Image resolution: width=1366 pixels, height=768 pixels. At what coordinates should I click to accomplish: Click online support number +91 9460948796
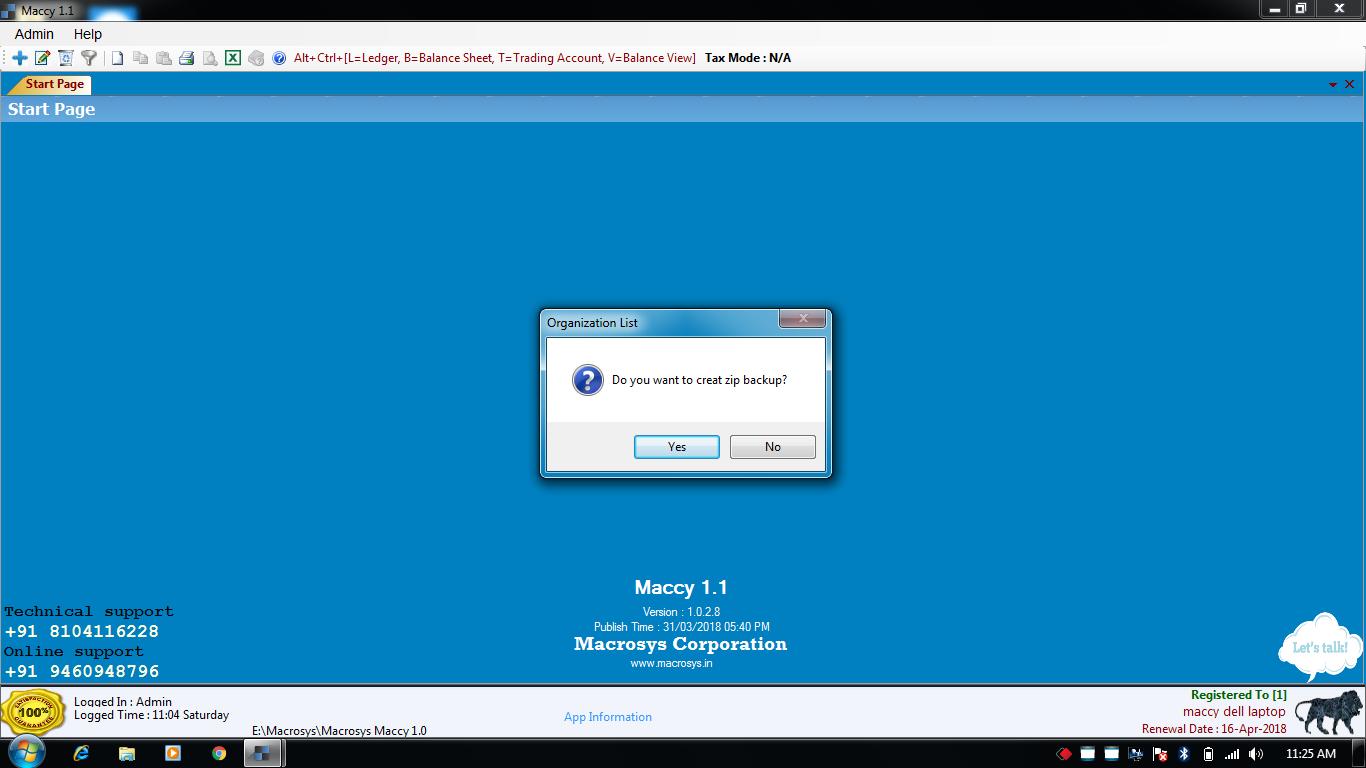[x=82, y=672]
